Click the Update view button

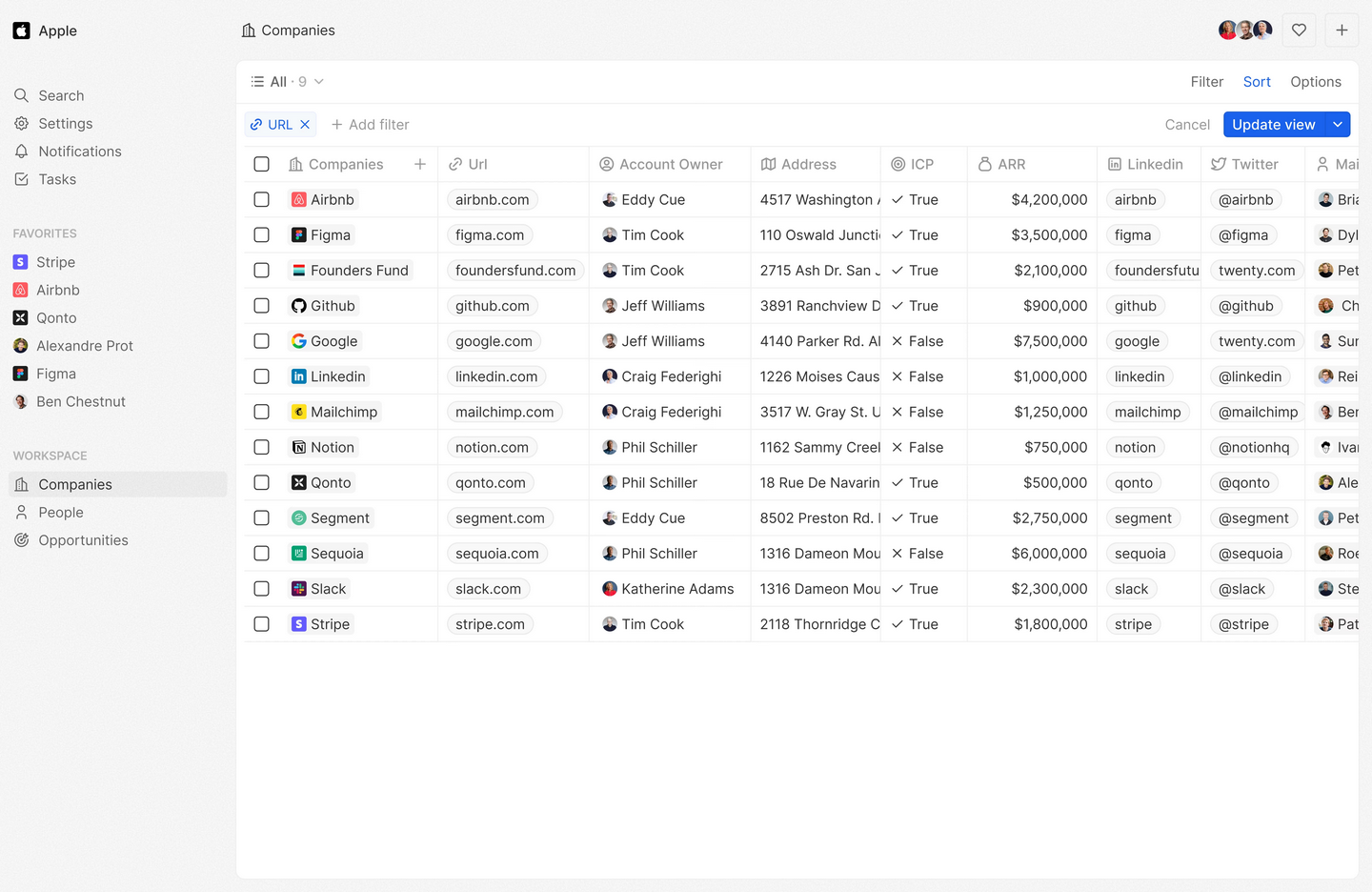click(1274, 124)
